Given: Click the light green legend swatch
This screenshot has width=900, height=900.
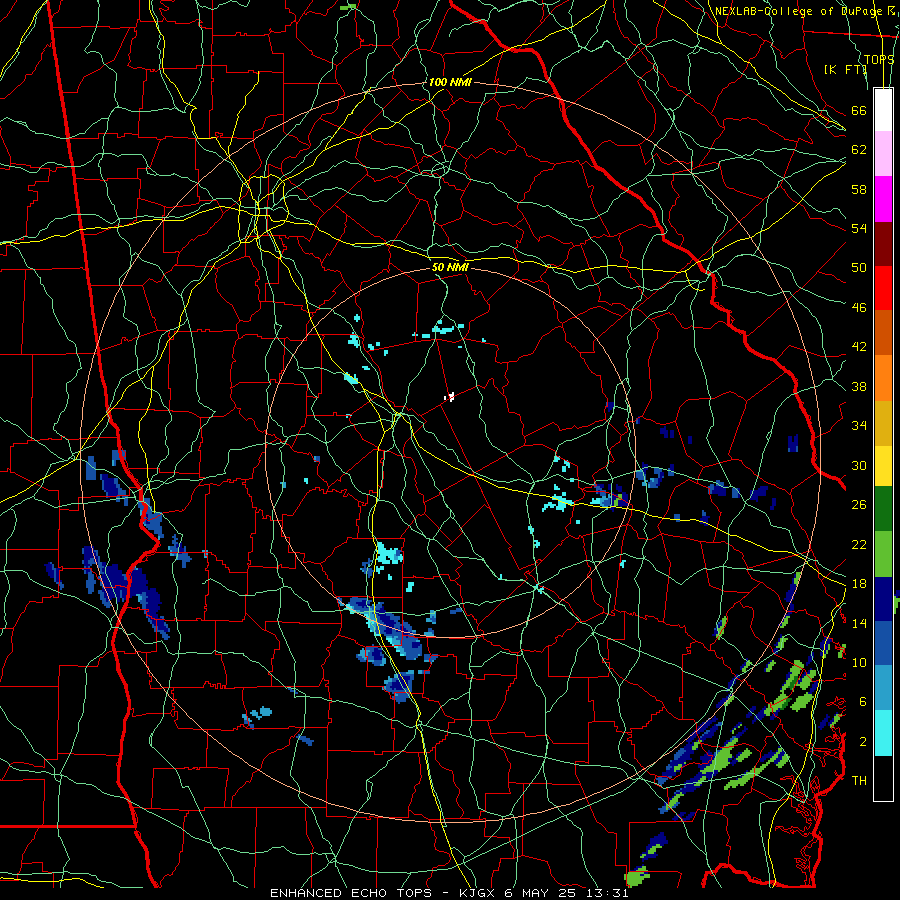Looking at the screenshot, I should (883, 554).
